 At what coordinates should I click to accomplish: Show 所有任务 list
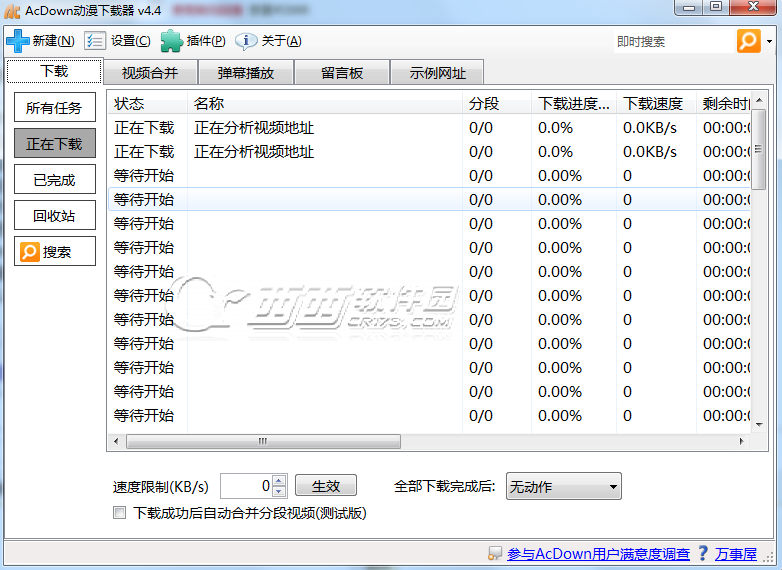coord(55,107)
